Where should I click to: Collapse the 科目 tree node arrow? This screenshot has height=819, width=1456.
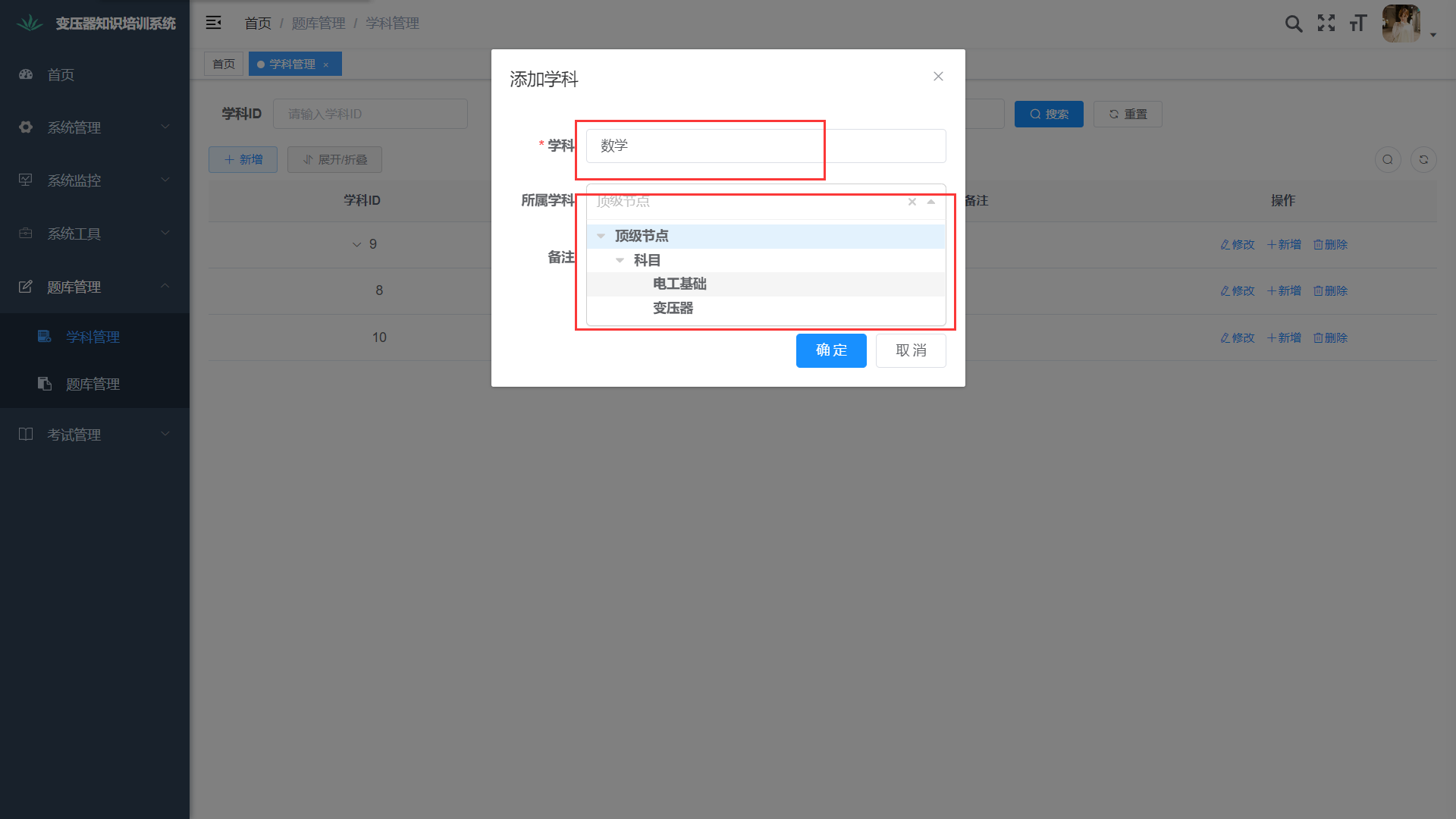620,260
